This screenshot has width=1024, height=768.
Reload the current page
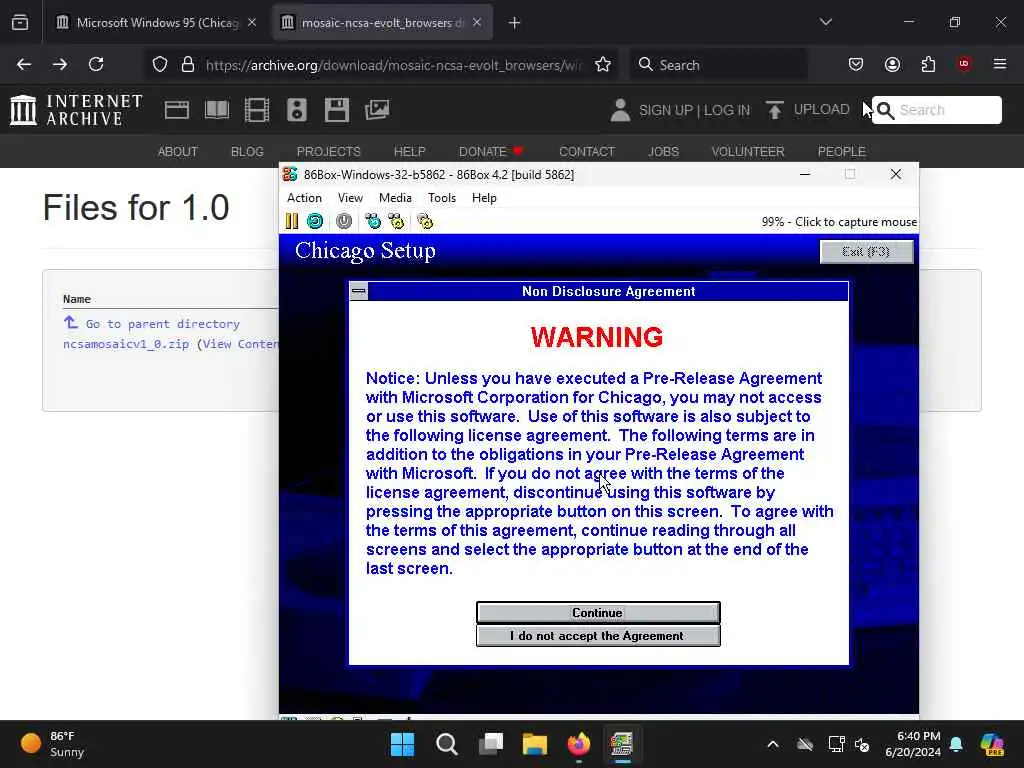(96, 64)
